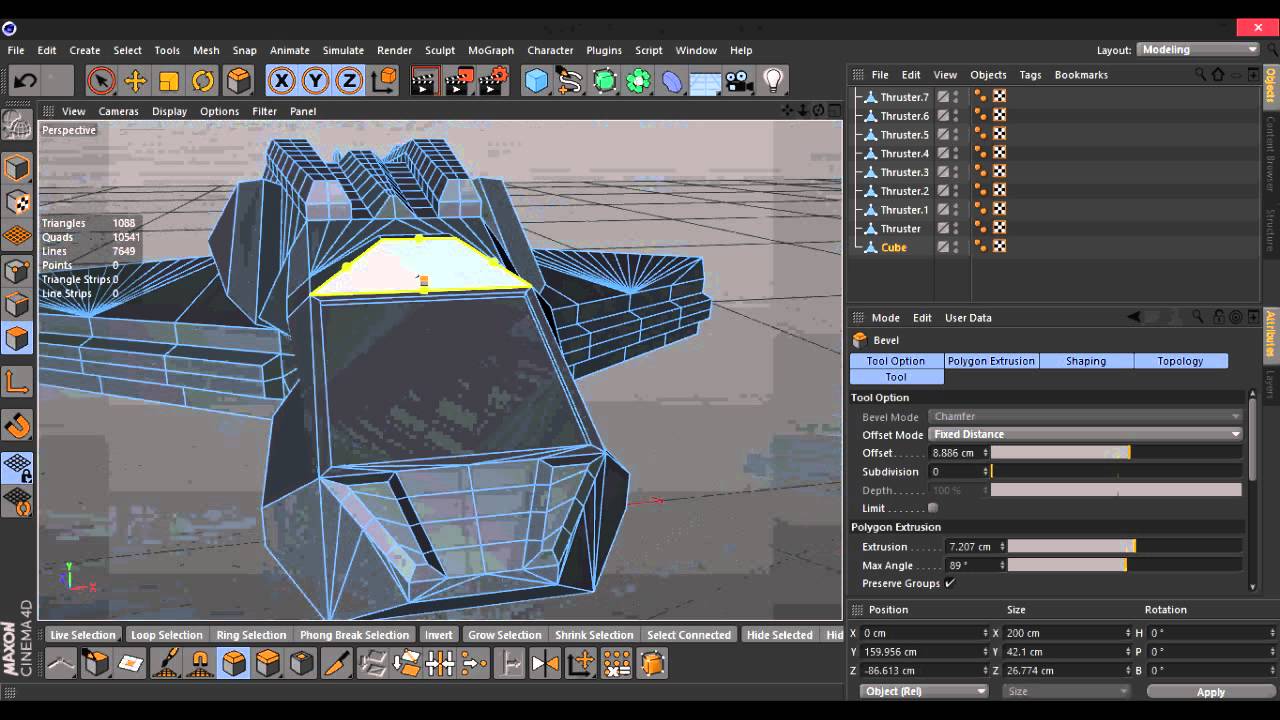Click the Undo arrow icon
The width and height of the screenshot is (1280, 720).
(25, 81)
